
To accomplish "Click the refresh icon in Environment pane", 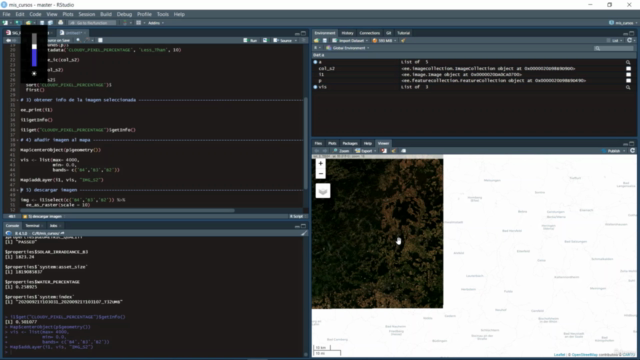I will [630, 40].
